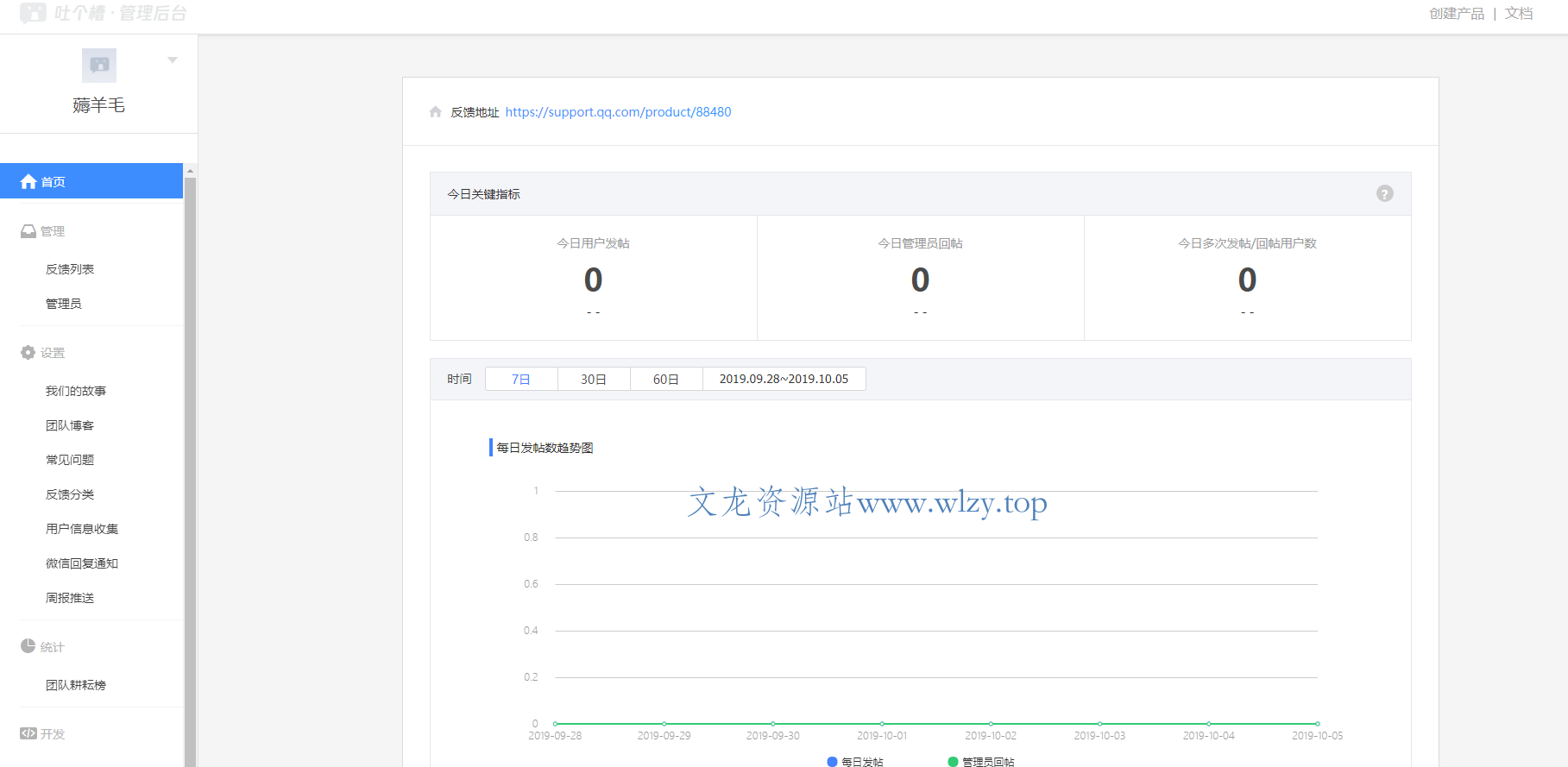The image size is (1568, 767).
Task: Open the 文档 link in header
Action: coord(1519,14)
